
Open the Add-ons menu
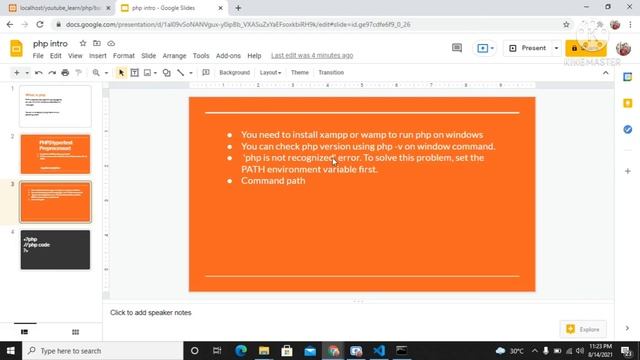[228, 56]
